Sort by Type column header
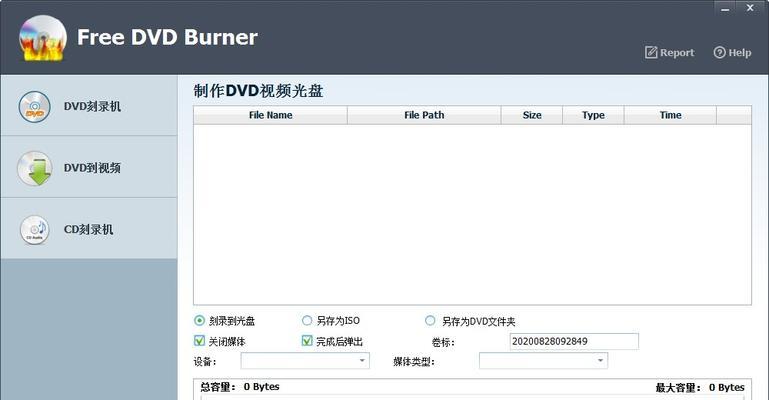769x400 pixels. click(593, 115)
